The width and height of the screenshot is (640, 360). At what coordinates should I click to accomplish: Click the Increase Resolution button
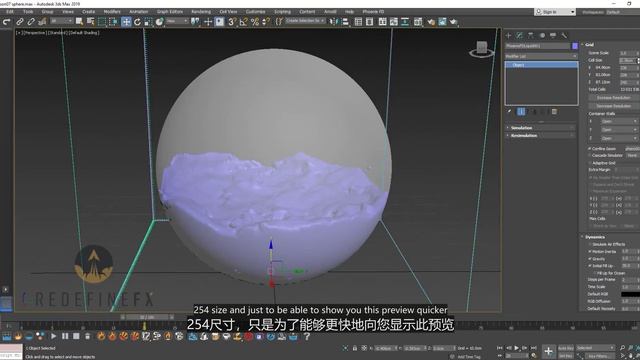[x=613, y=98]
